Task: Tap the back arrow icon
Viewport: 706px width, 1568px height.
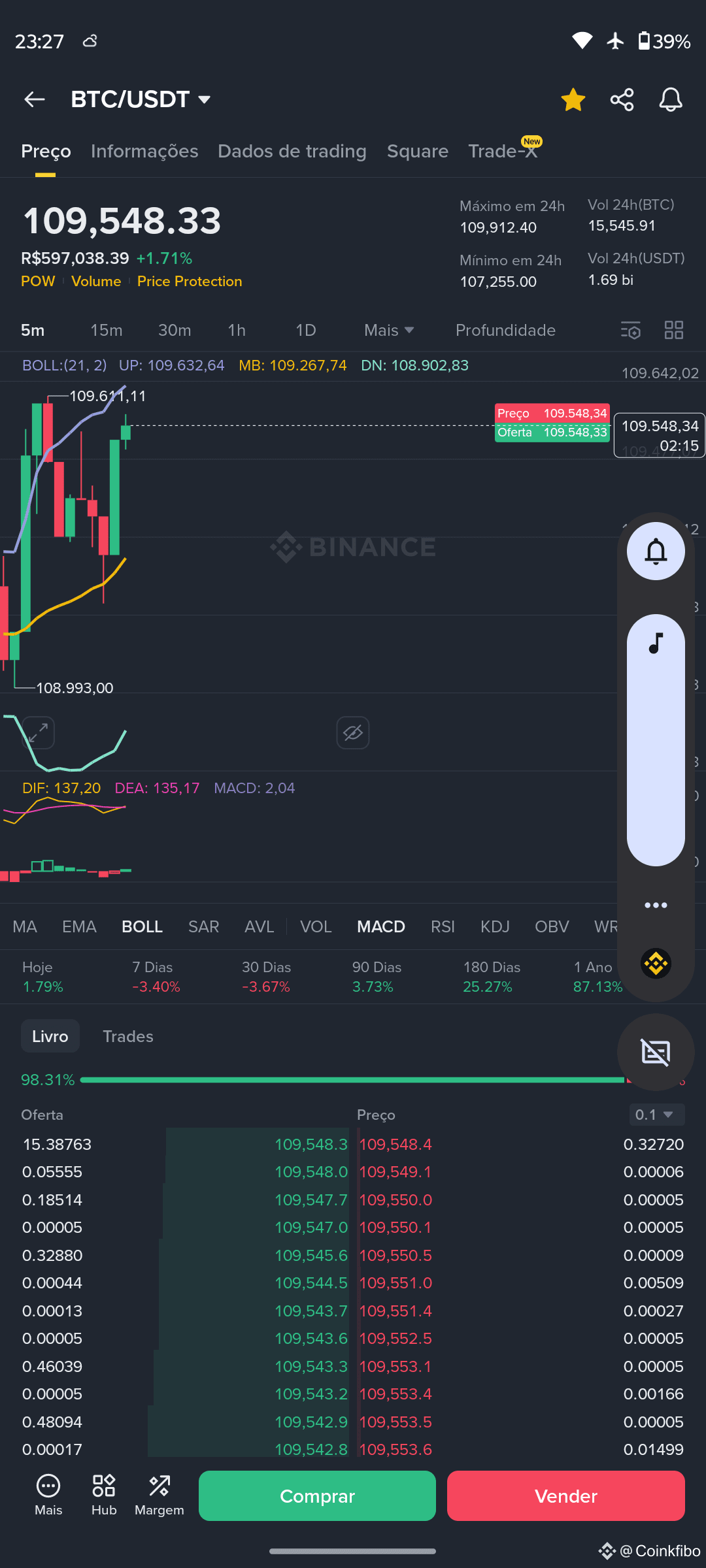Action: (x=35, y=99)
